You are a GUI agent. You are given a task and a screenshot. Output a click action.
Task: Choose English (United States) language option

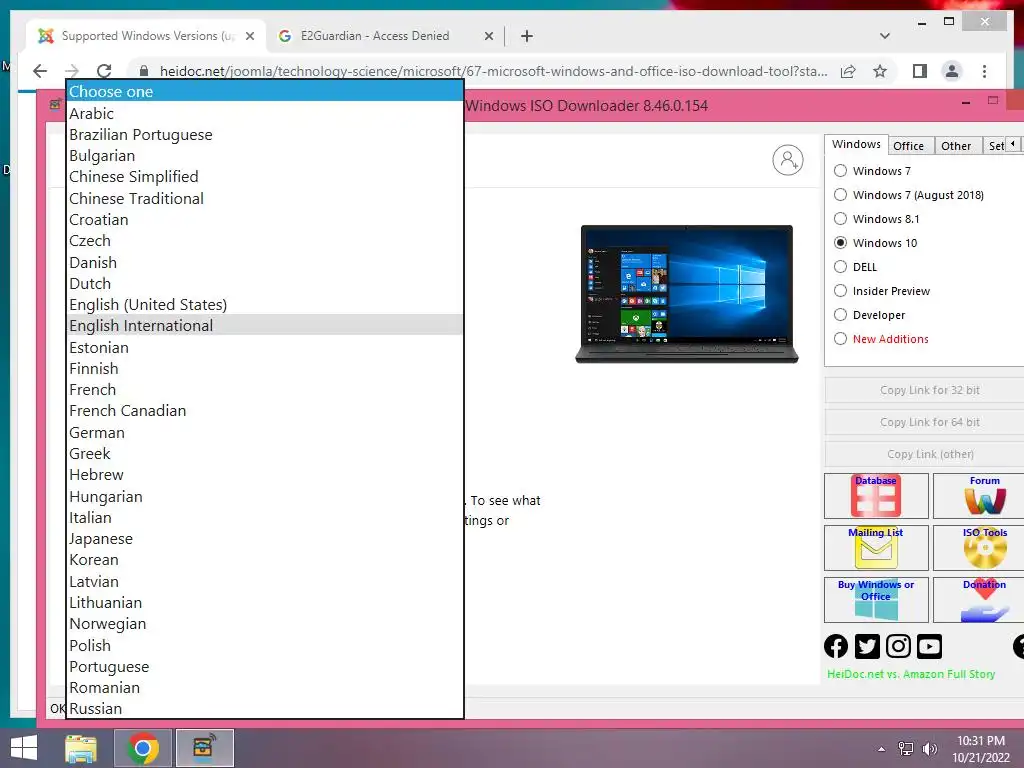coord(265,304)
